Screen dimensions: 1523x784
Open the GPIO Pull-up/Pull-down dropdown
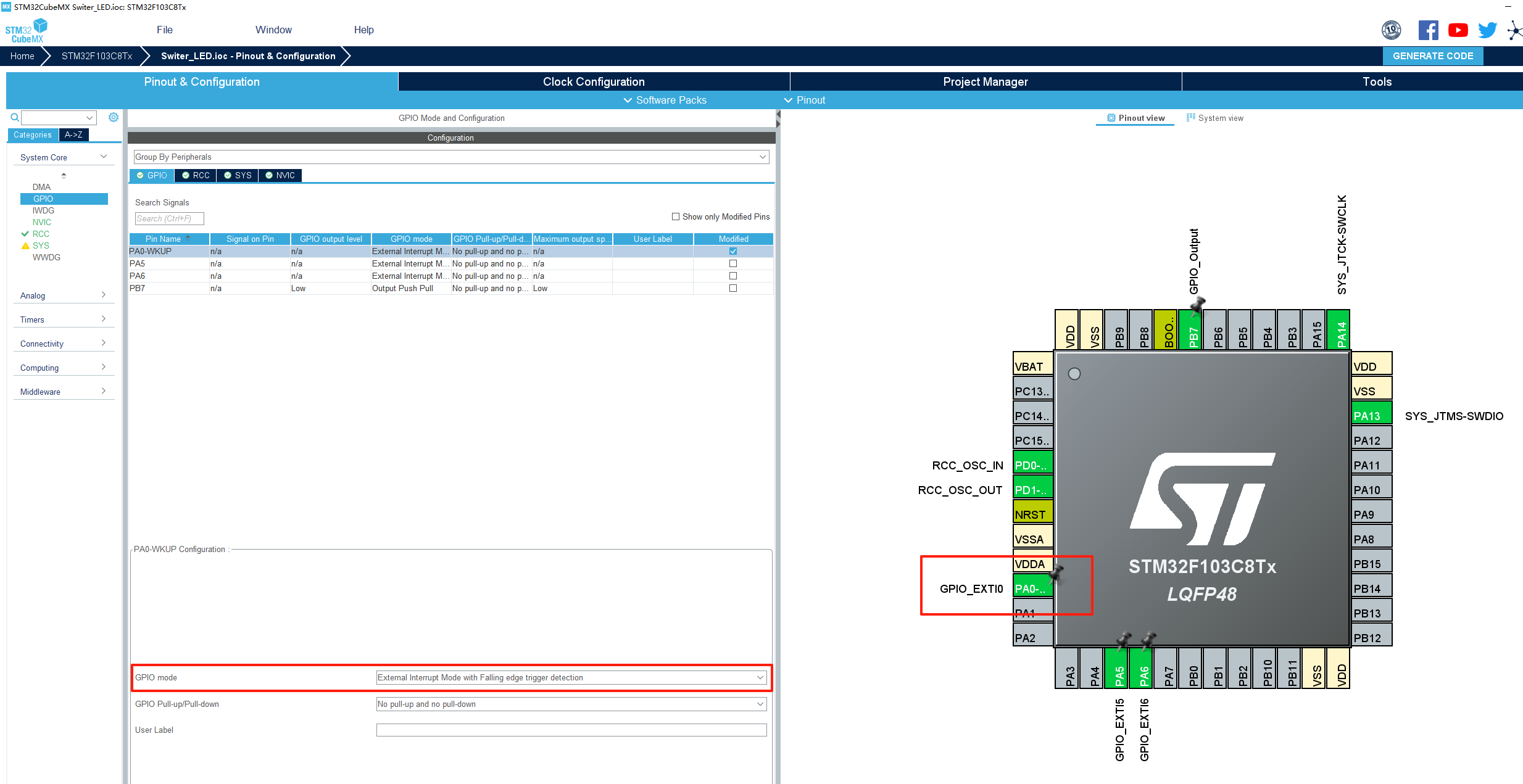pos(571,704)
